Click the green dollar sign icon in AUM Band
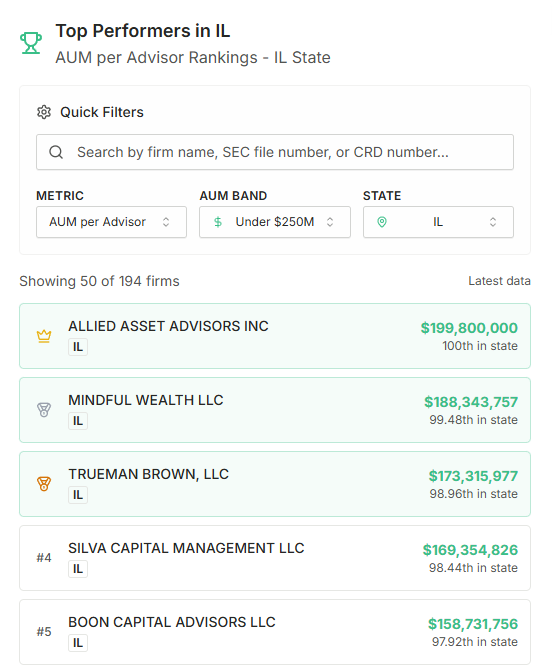 218,222
